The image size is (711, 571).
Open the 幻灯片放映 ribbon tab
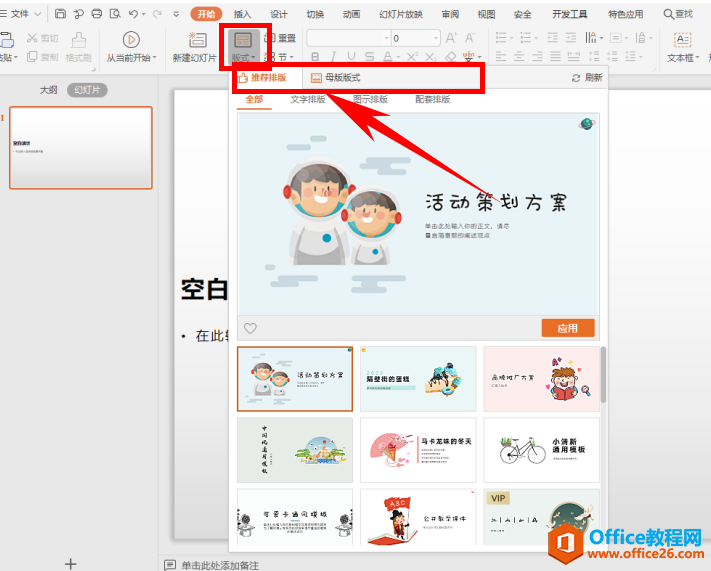tap(401, 14)
